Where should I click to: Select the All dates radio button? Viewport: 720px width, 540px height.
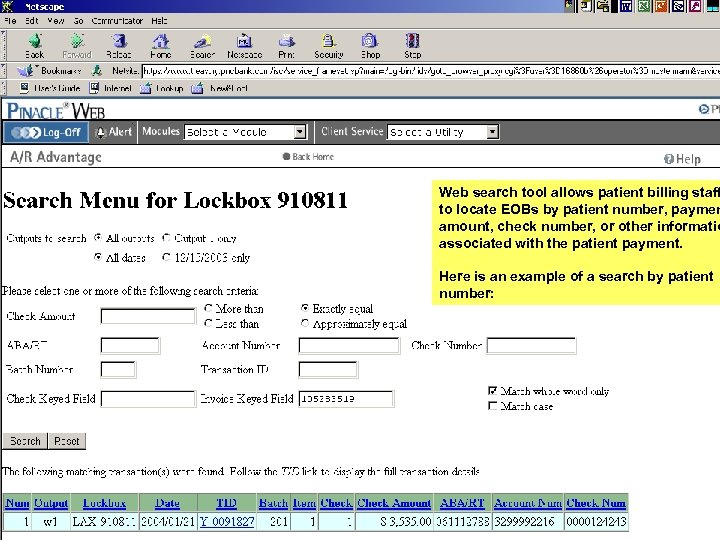[x=98, y=257]
